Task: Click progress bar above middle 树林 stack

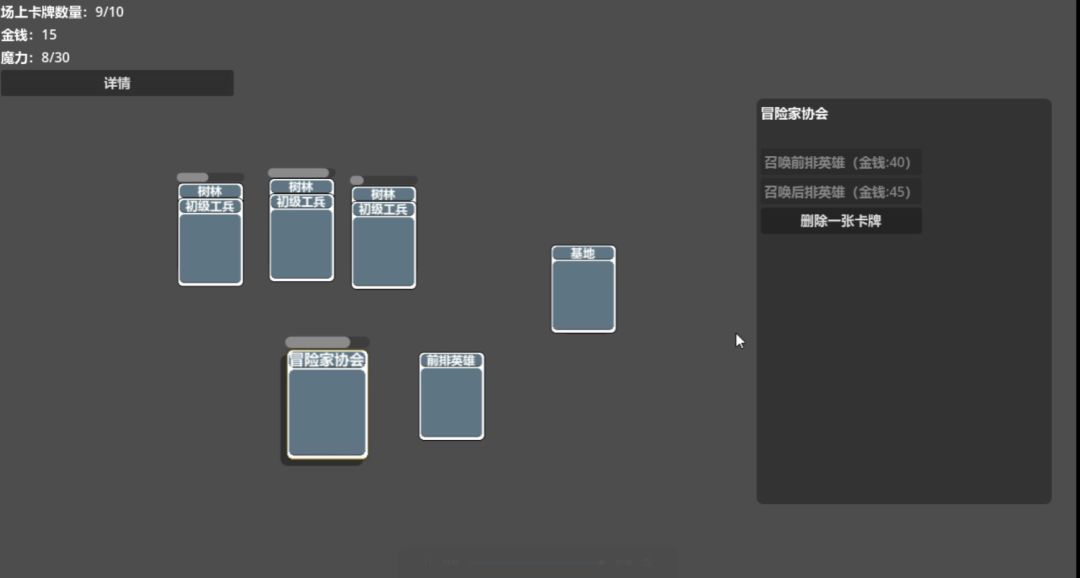Action: 301,173
